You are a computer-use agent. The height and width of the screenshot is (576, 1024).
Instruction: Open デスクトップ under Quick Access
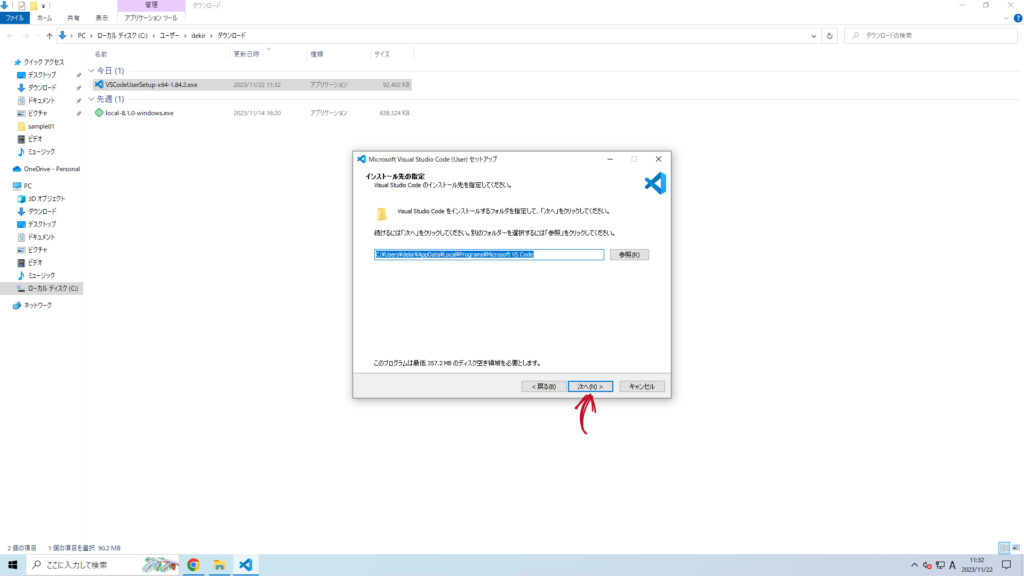(42, 75)
